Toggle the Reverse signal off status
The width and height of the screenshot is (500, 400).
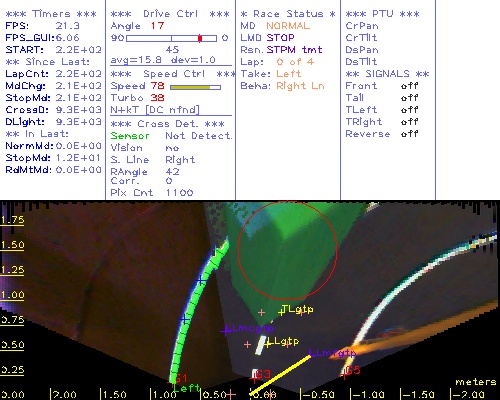pos(410,134)
